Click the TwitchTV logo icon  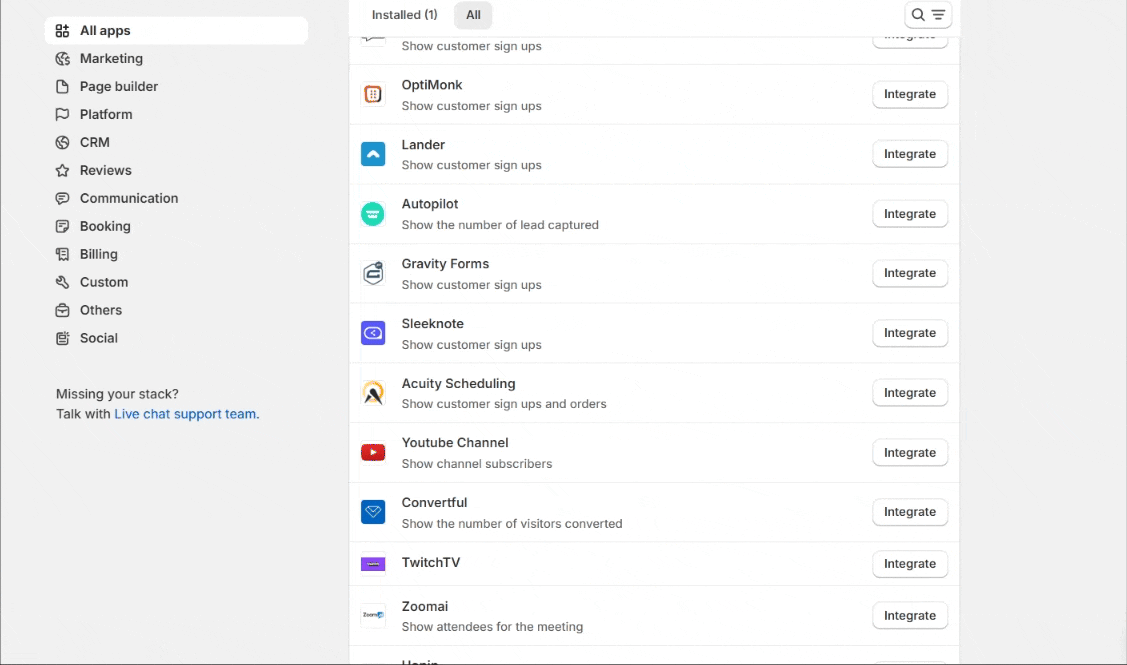[373, 564]
